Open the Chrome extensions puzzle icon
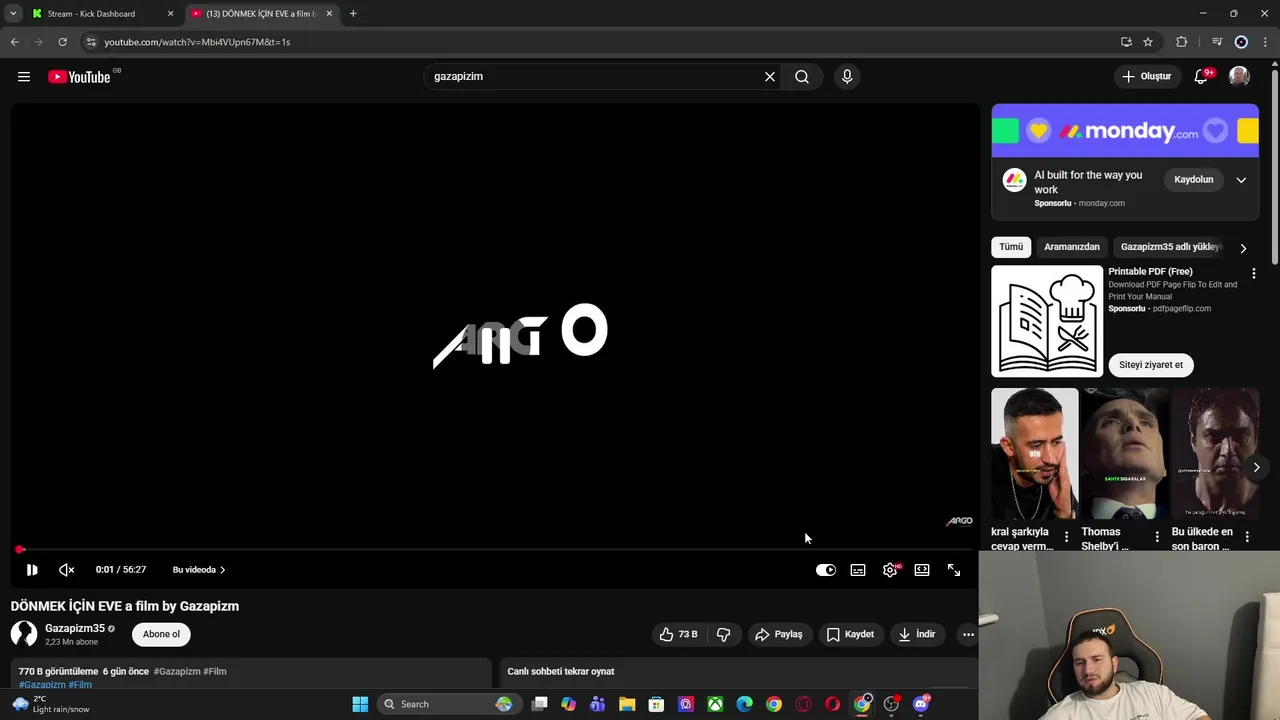Image resolution: width=1280 pixels, height=720 pixels. click(1182, 42)
